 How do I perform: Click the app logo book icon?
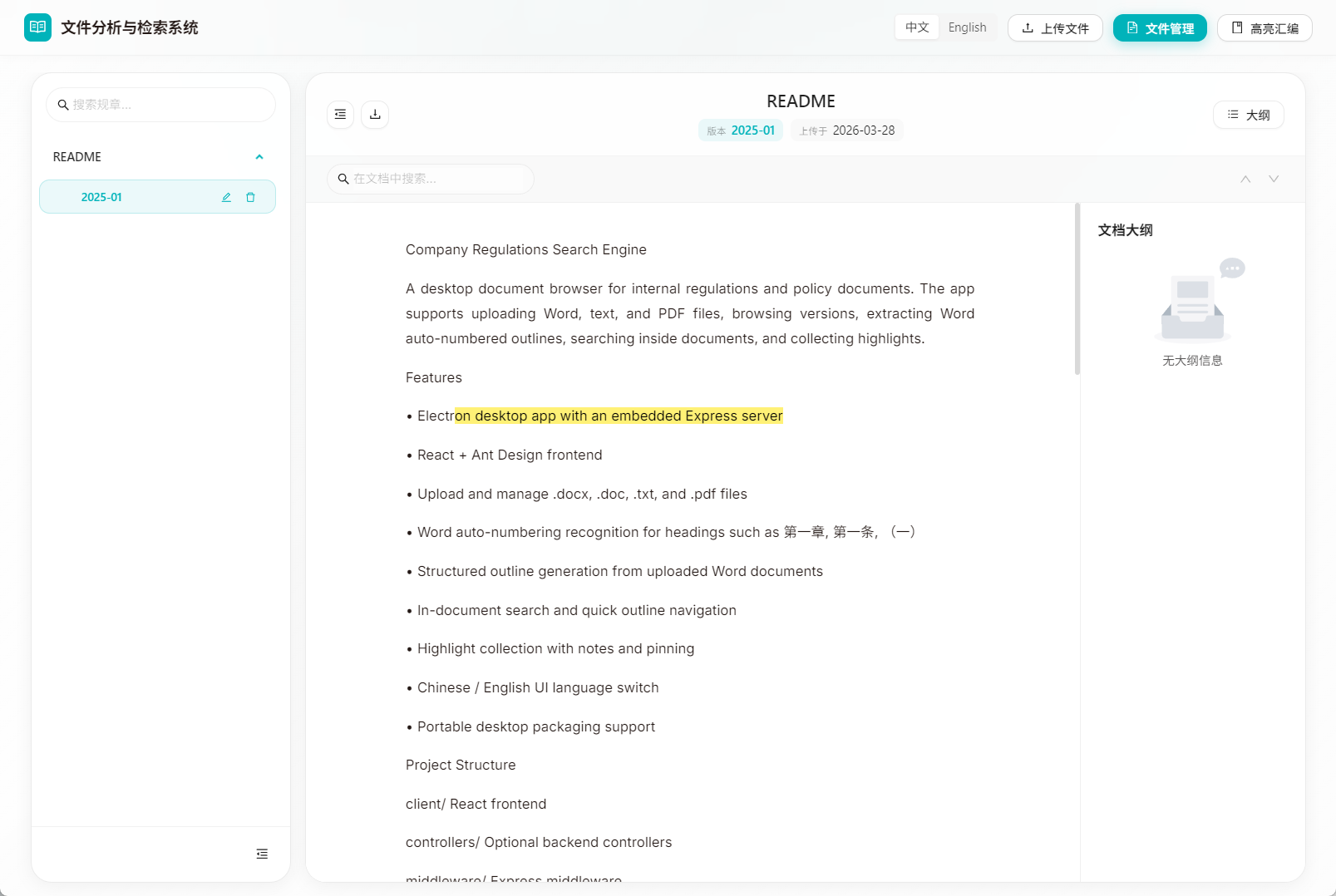pyautogui.click(x=37, y=27)
